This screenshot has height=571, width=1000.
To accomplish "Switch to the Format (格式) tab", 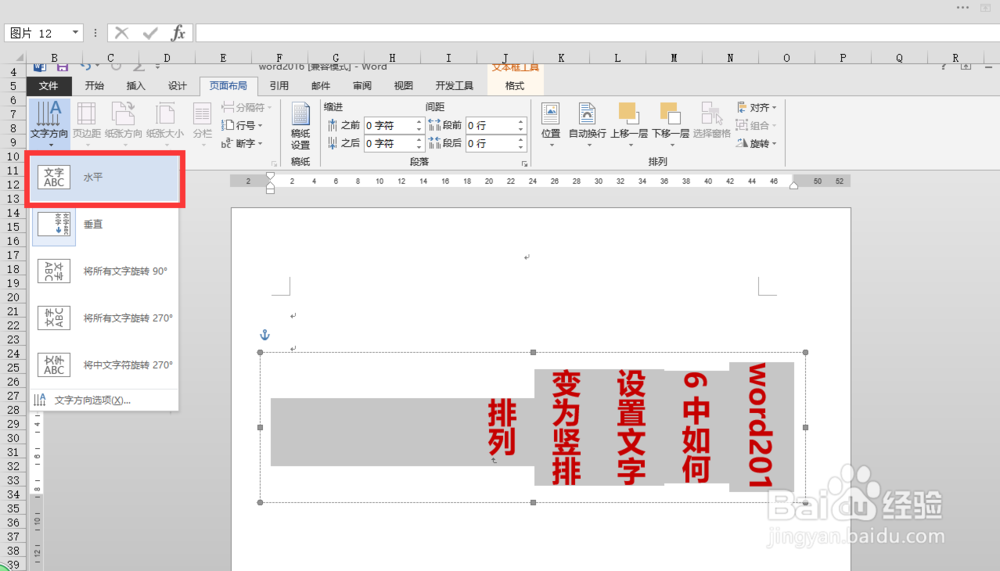I will (x=515, y=85).
